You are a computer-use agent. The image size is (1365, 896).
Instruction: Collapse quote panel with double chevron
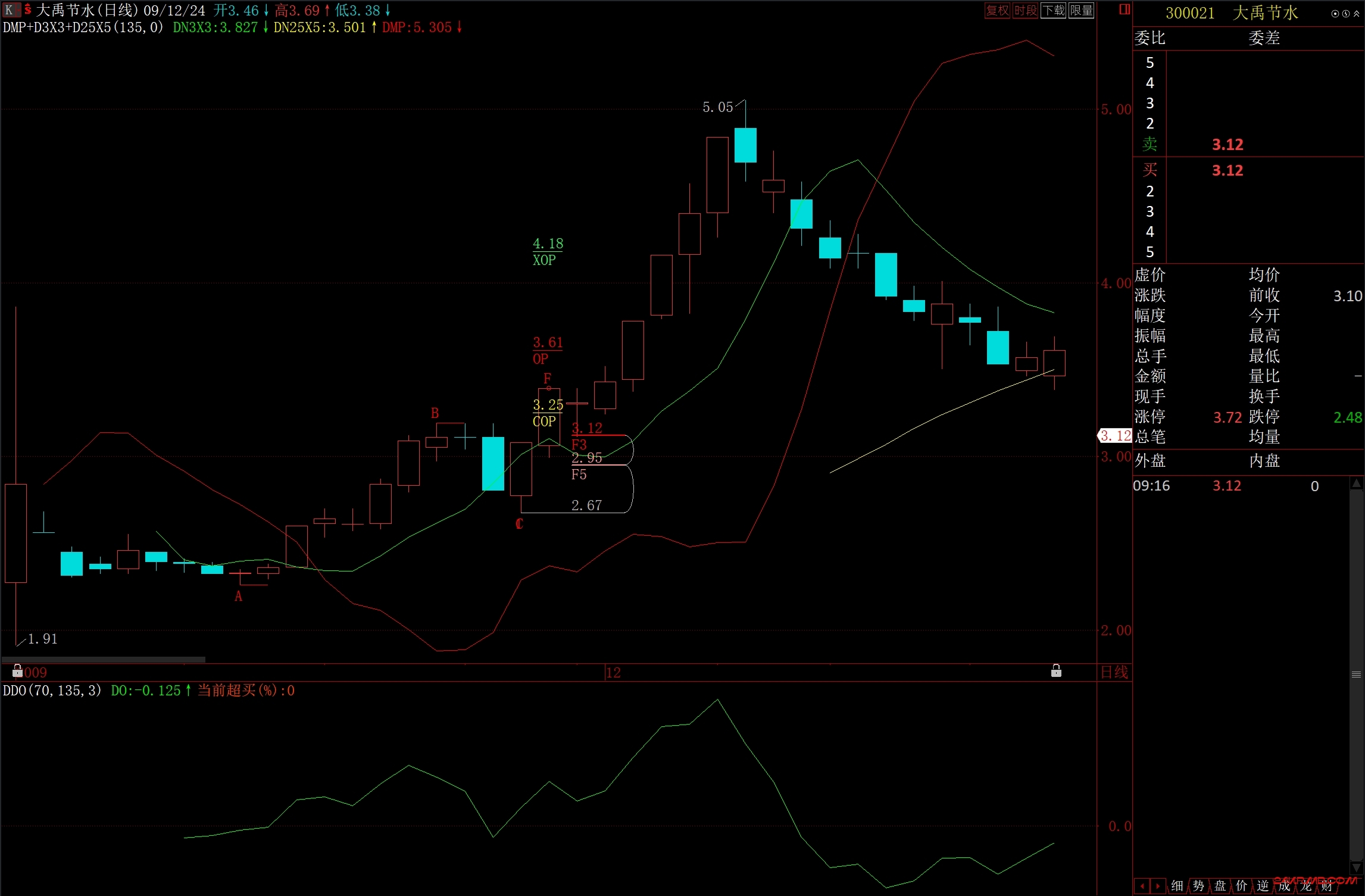1356,13
